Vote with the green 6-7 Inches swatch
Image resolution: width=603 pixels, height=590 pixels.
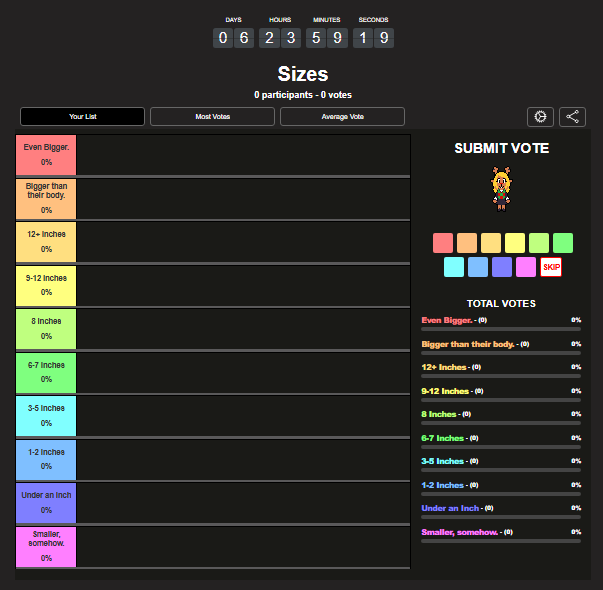[x=563, y=243]
